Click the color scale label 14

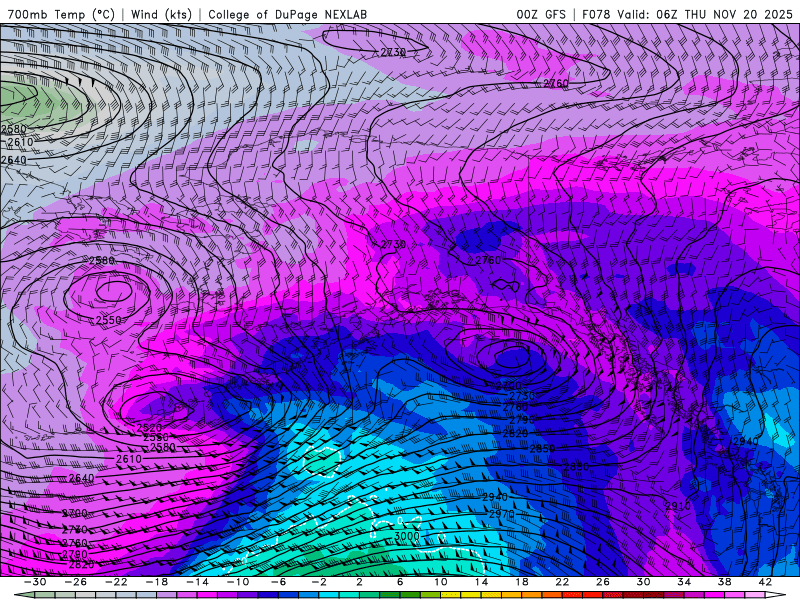click(x=481, y=582)
